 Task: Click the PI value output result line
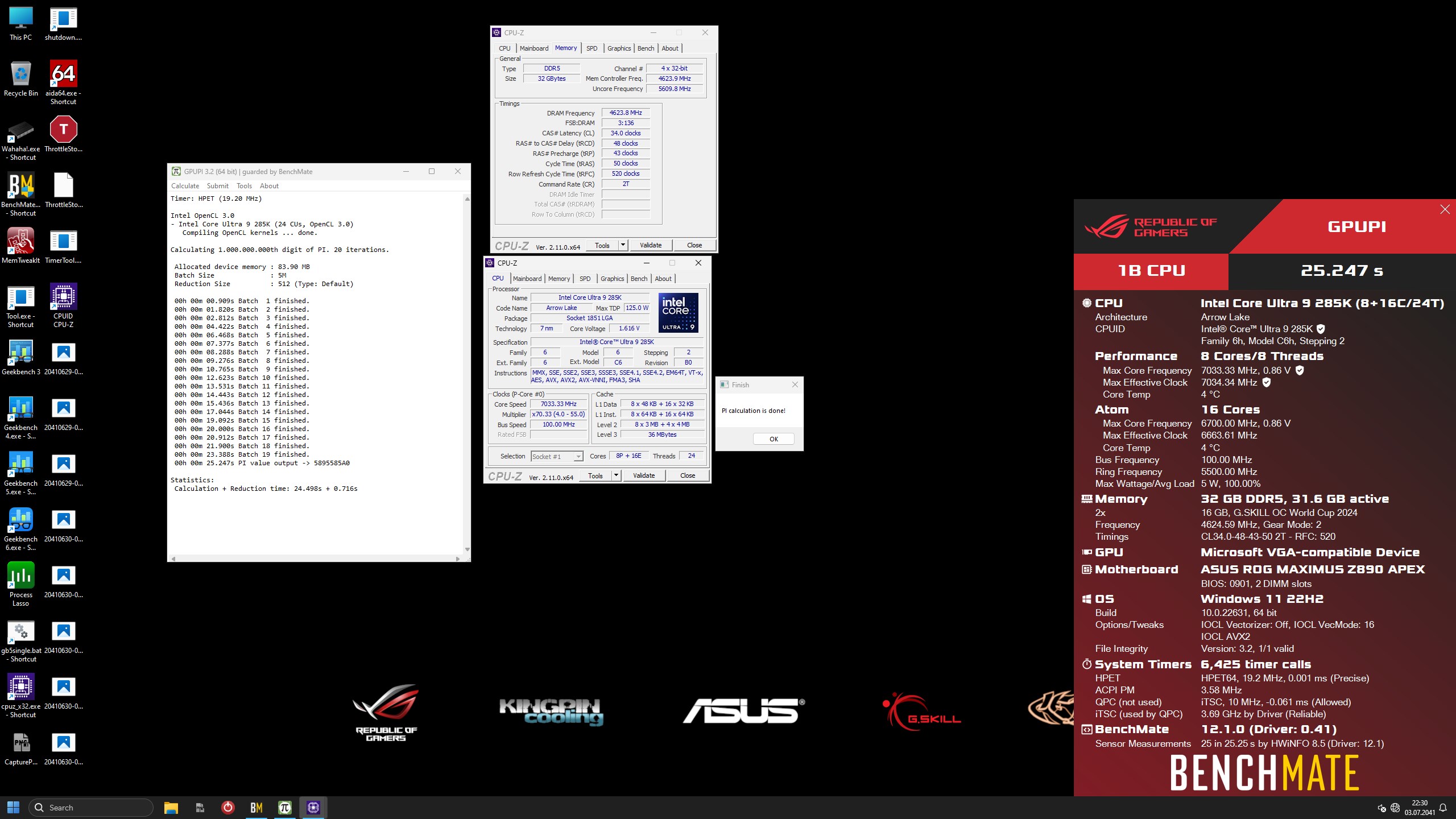(262, 463)
